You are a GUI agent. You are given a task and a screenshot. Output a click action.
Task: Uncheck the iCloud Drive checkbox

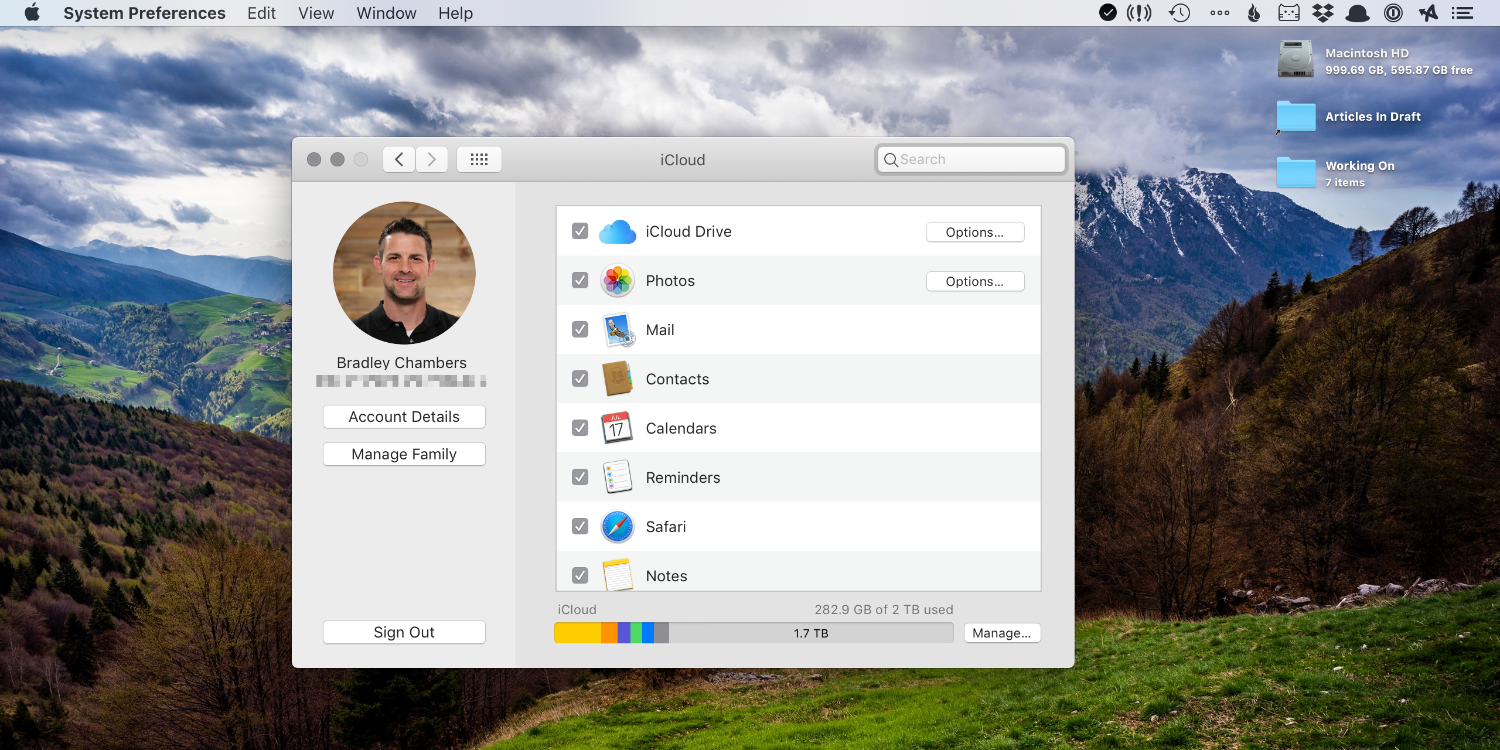580,231
